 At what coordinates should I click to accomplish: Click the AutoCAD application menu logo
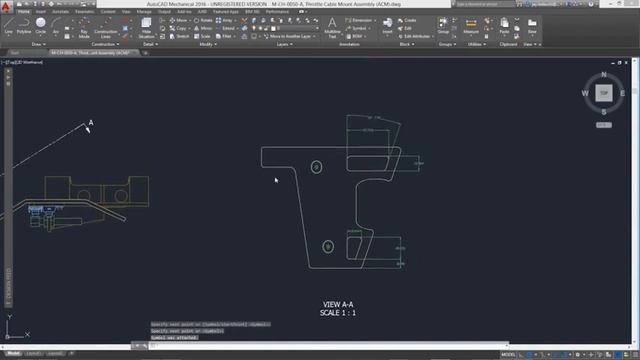tap(6, 7)
